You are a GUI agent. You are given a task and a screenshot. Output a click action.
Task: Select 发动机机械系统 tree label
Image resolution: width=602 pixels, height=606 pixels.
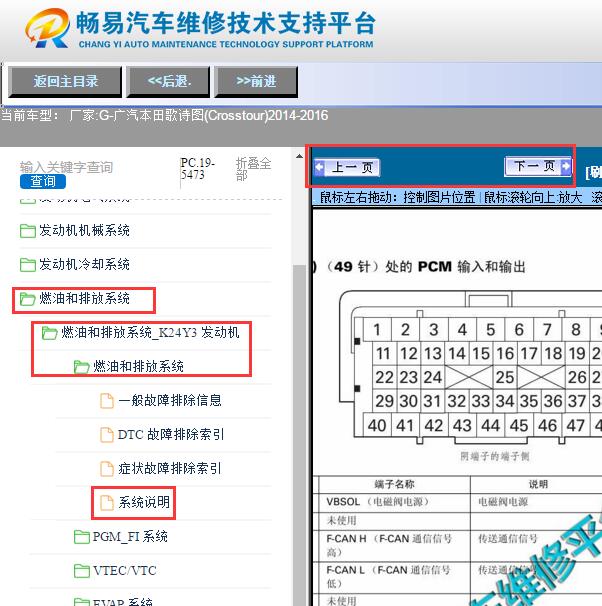[x=84, y=231]
